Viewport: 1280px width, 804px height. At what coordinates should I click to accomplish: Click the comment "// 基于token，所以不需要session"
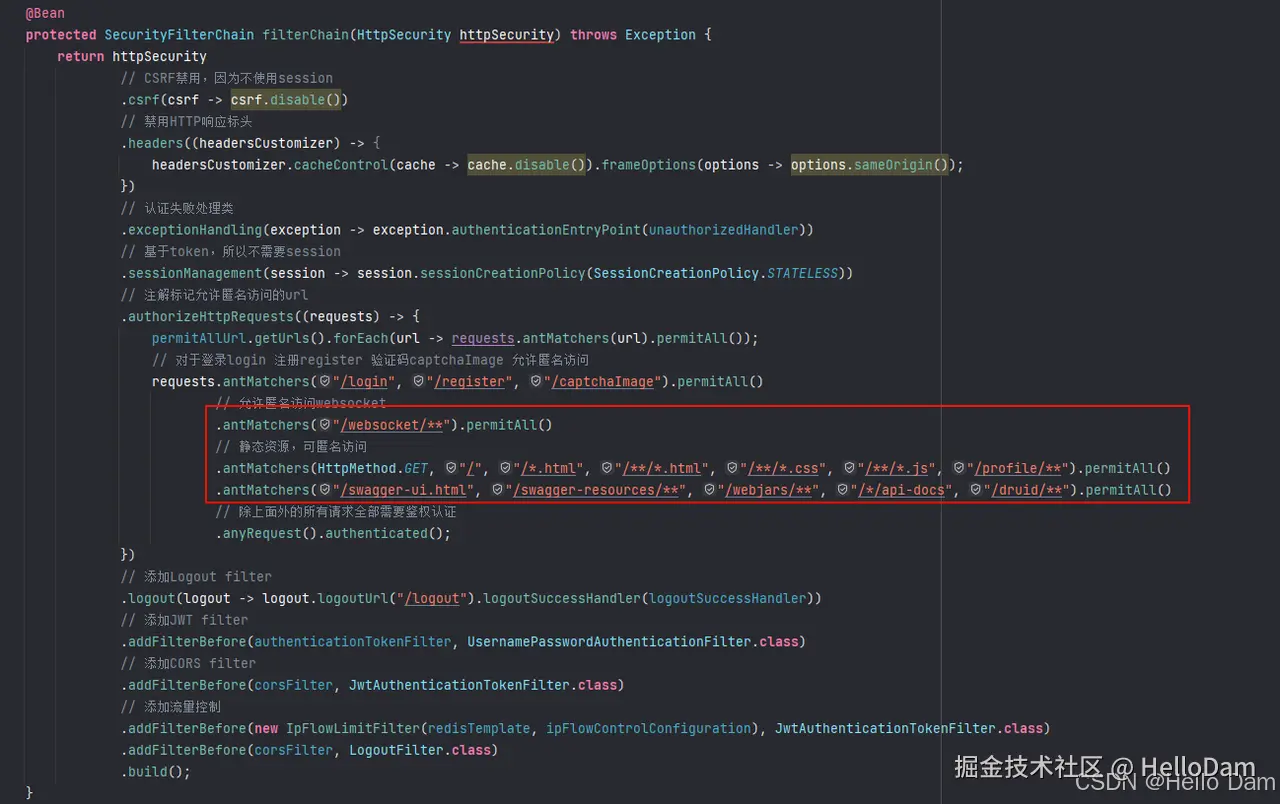[x=231, y=251]
